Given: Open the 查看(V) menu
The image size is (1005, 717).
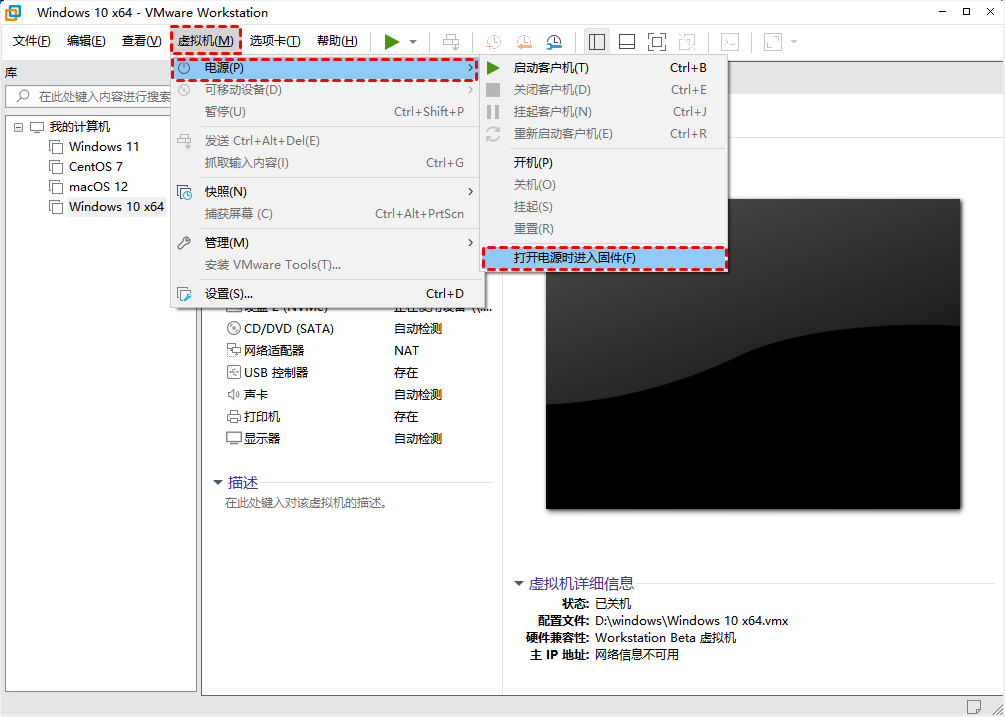Looking at the screenshot, I should [142, 41].
